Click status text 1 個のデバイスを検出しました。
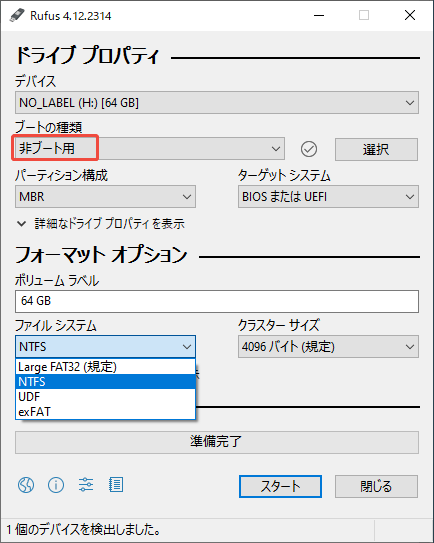Screen dimensions: 434x543 tap(83, 529)
